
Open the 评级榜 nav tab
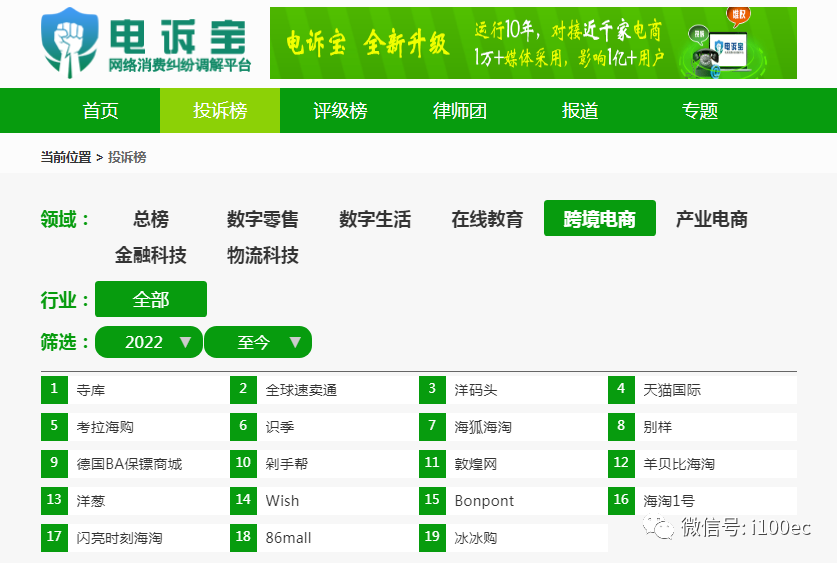[340, 110]
